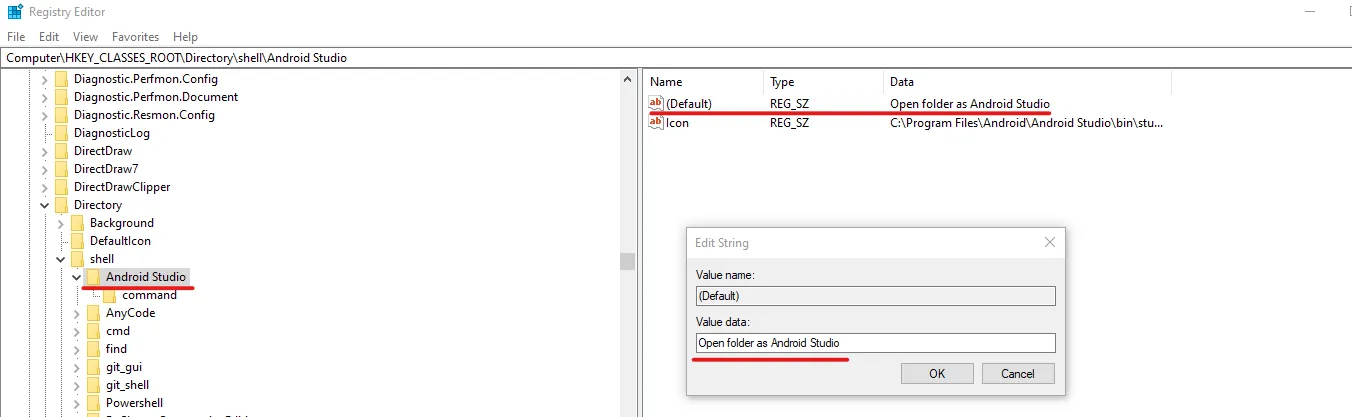Select the Android Studio folder icon
This screenshot has width=1352, height=417.
tap(93, 277)
